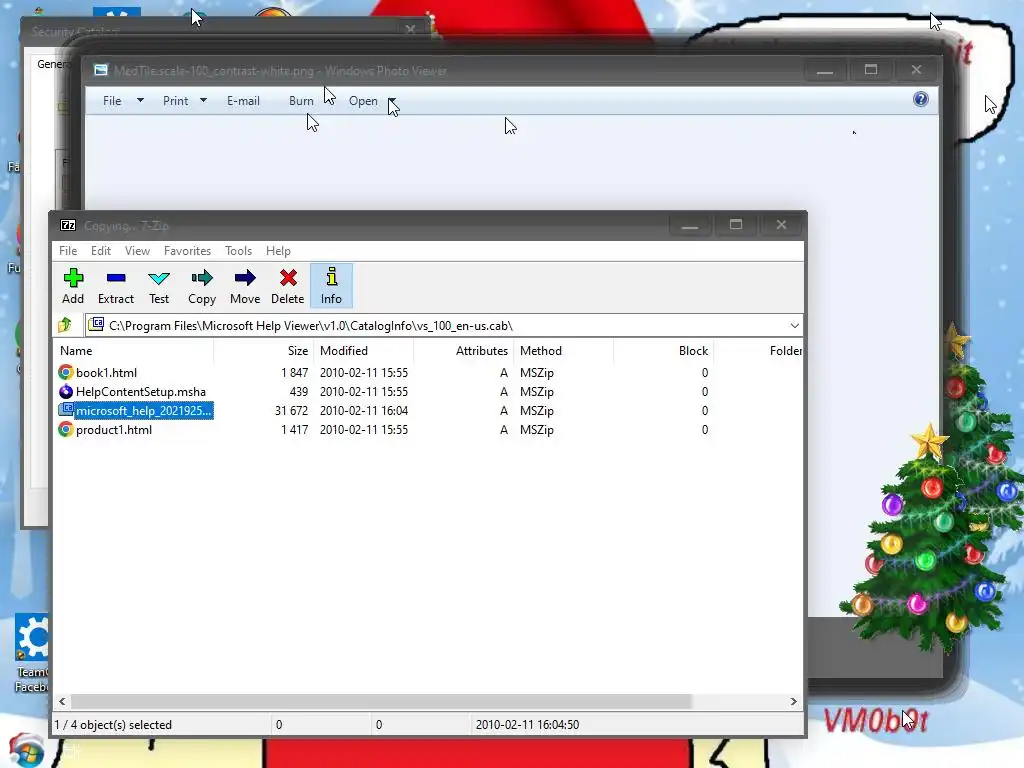Image resolution: width=1024 pixels, height=768 pixels.
Task: Click the icon beside the microsoft_help_2021925 file
Action: 65,410
